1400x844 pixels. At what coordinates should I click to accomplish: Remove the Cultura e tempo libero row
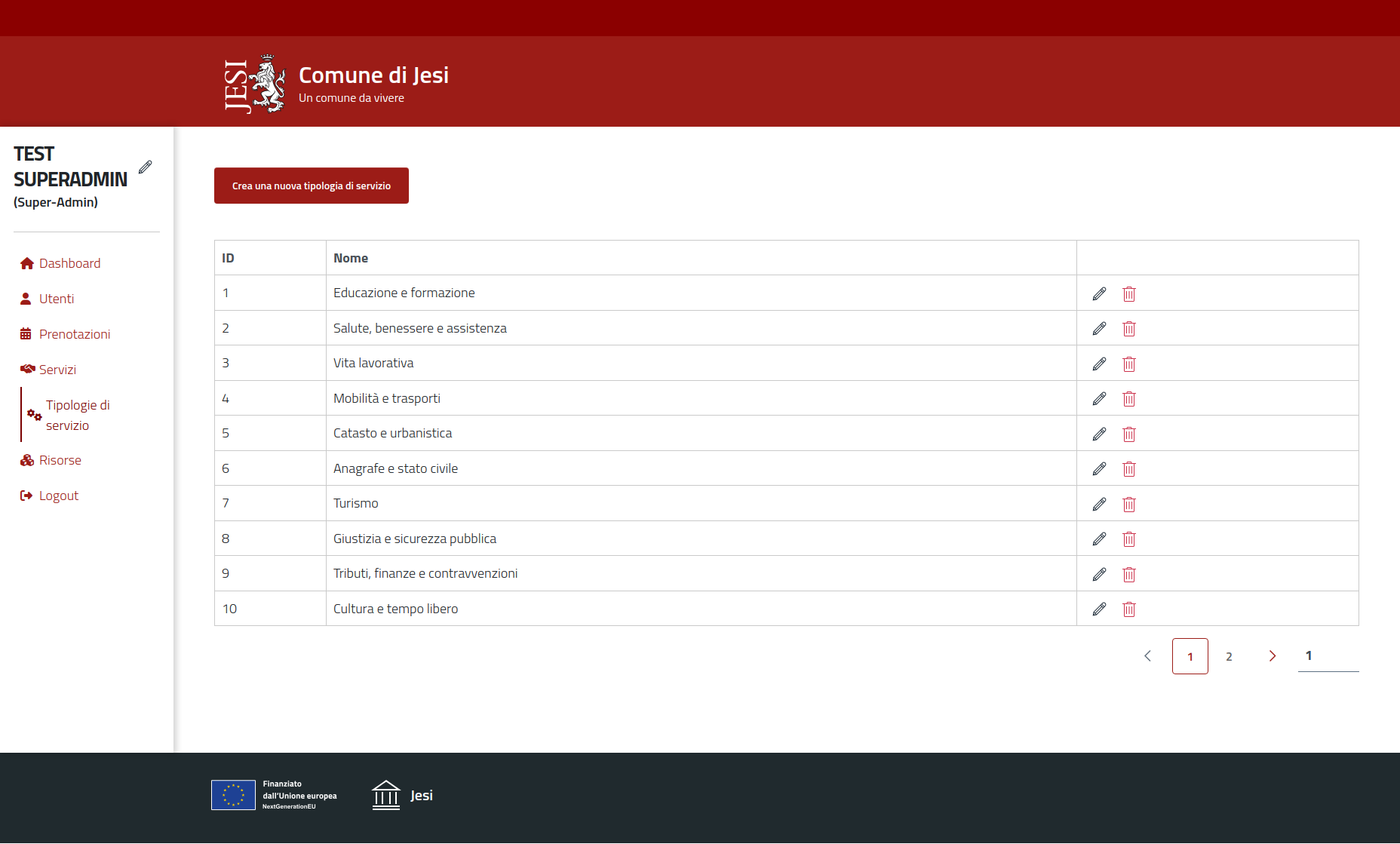point(1128,609)
